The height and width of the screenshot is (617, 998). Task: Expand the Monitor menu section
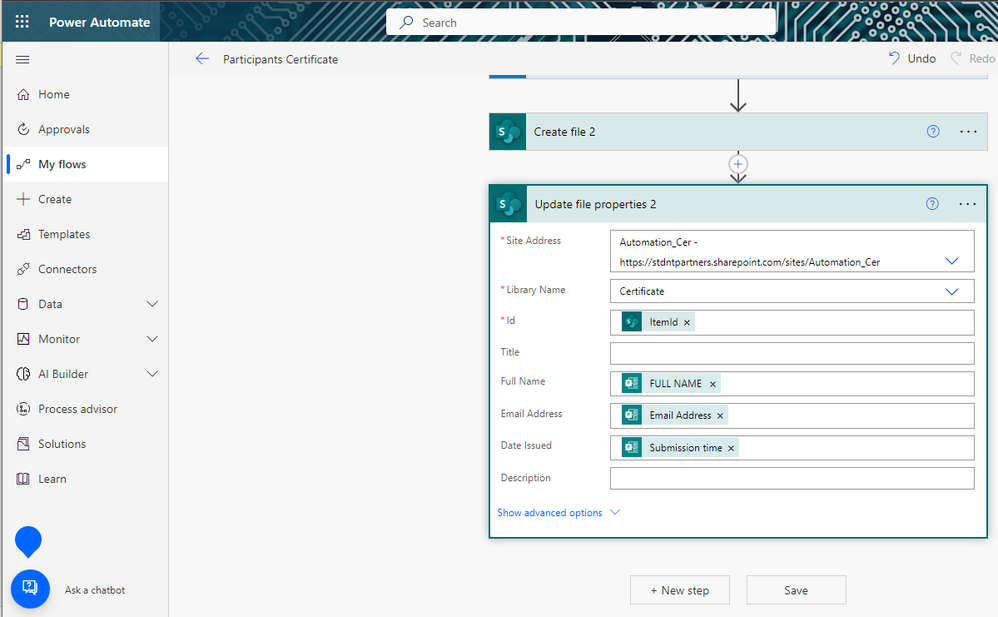[x=152, y=339]
